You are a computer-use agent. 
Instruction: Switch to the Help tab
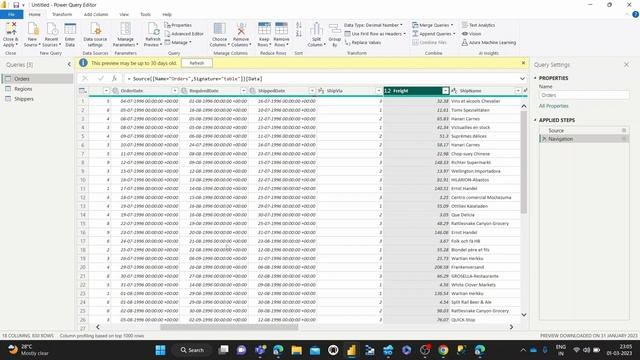coord(167,14)
